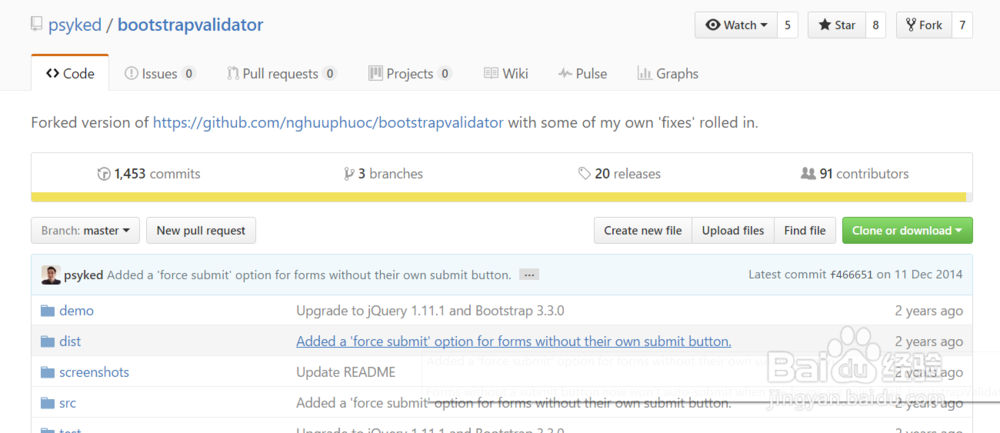This screenshot has height=433, width=1000.
Task: Open the src folder
Action: click(68, 402)
